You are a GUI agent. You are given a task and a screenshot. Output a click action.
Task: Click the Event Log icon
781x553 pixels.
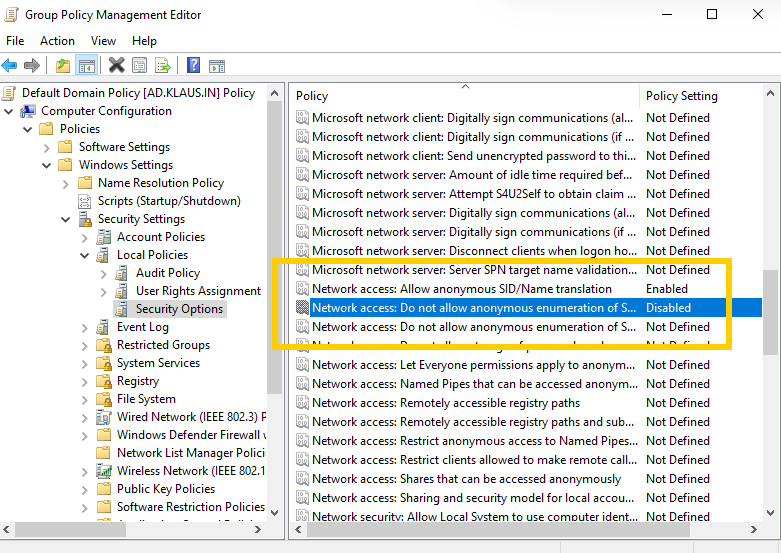[103, 327]
